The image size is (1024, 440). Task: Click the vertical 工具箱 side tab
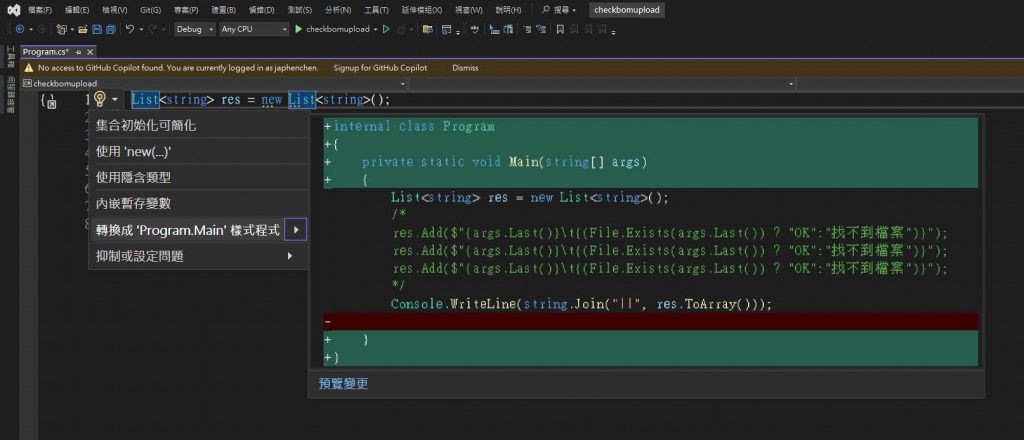[10, 57]
